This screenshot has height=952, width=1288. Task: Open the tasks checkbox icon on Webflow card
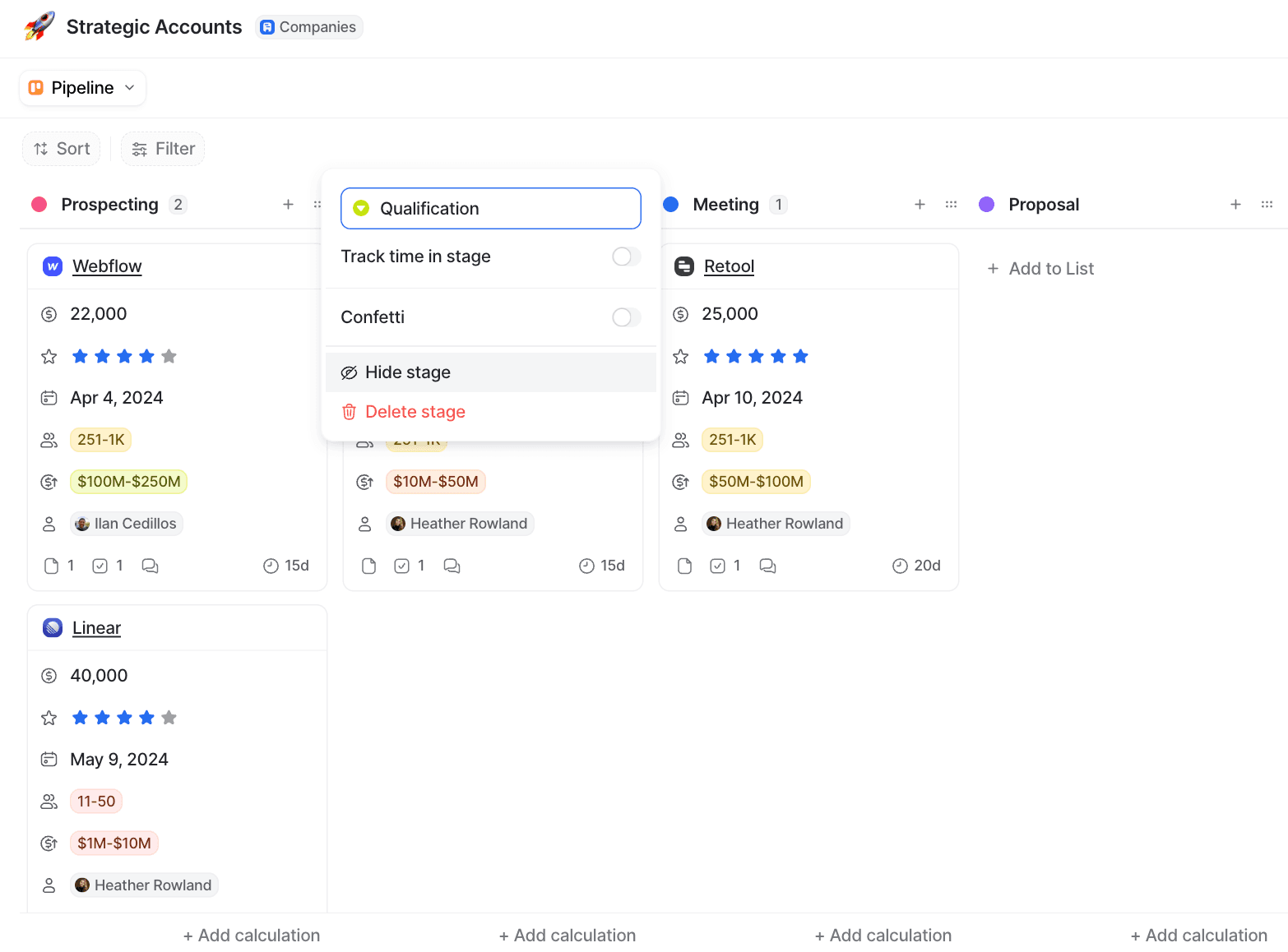pyautogui.click(x=100, y=566)
